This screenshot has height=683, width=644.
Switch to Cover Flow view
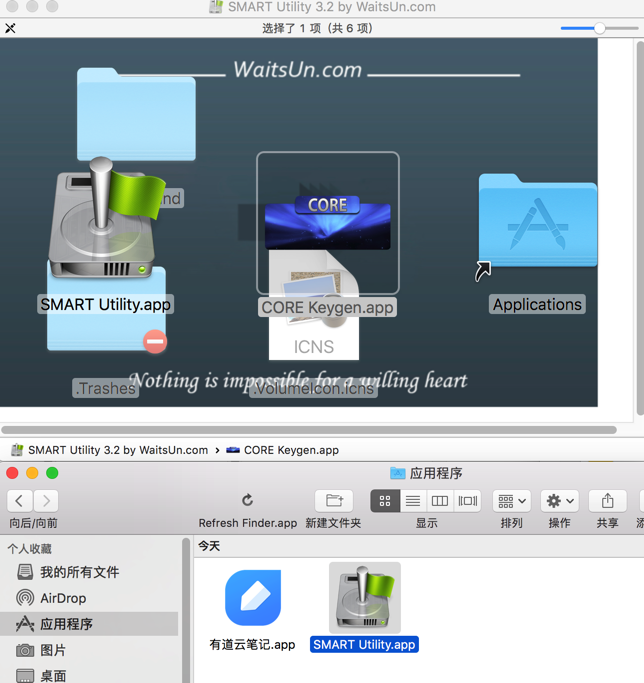point(468,501)
